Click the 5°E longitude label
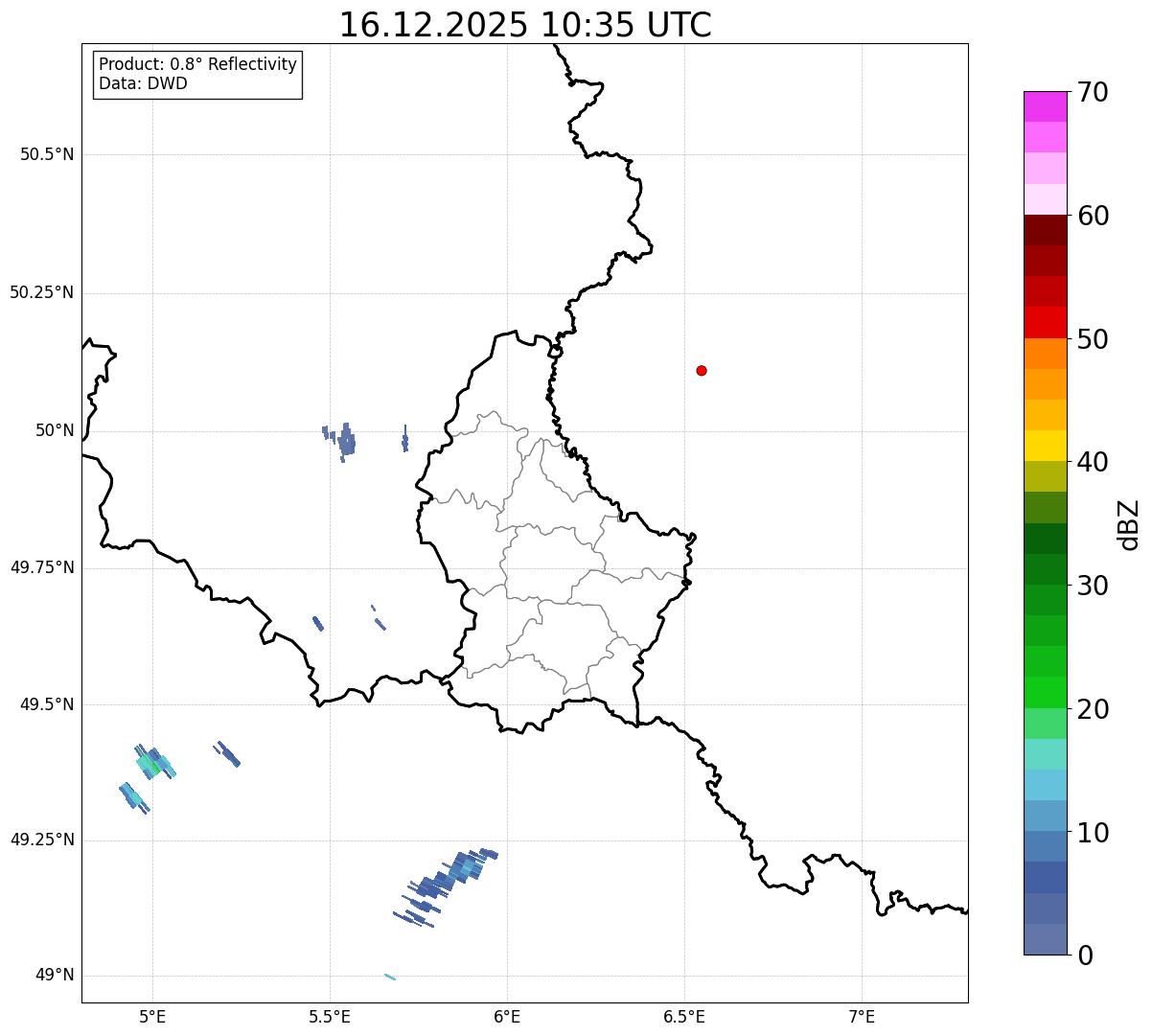Screen dimensions: 1152x1036 coord(152,1016)
